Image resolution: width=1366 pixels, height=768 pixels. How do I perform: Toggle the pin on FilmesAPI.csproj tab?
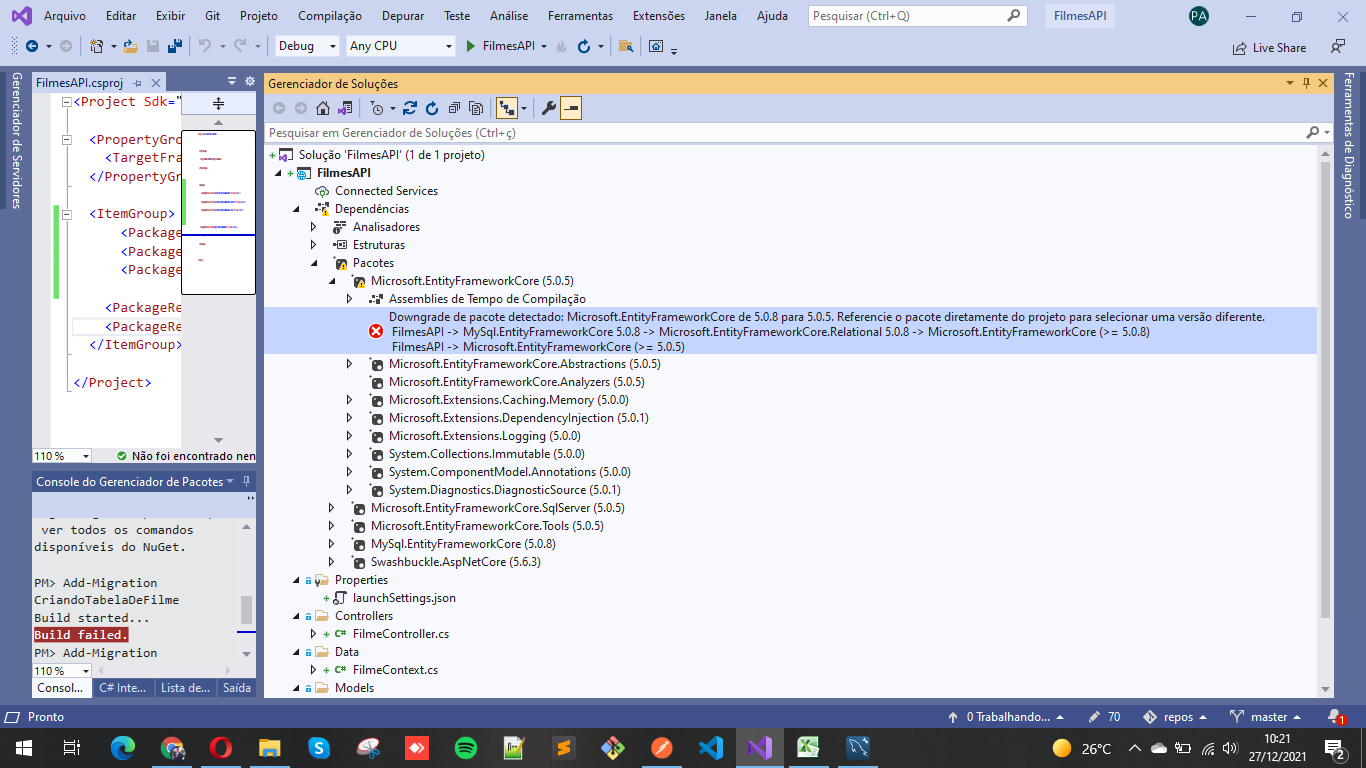(138, 83)
